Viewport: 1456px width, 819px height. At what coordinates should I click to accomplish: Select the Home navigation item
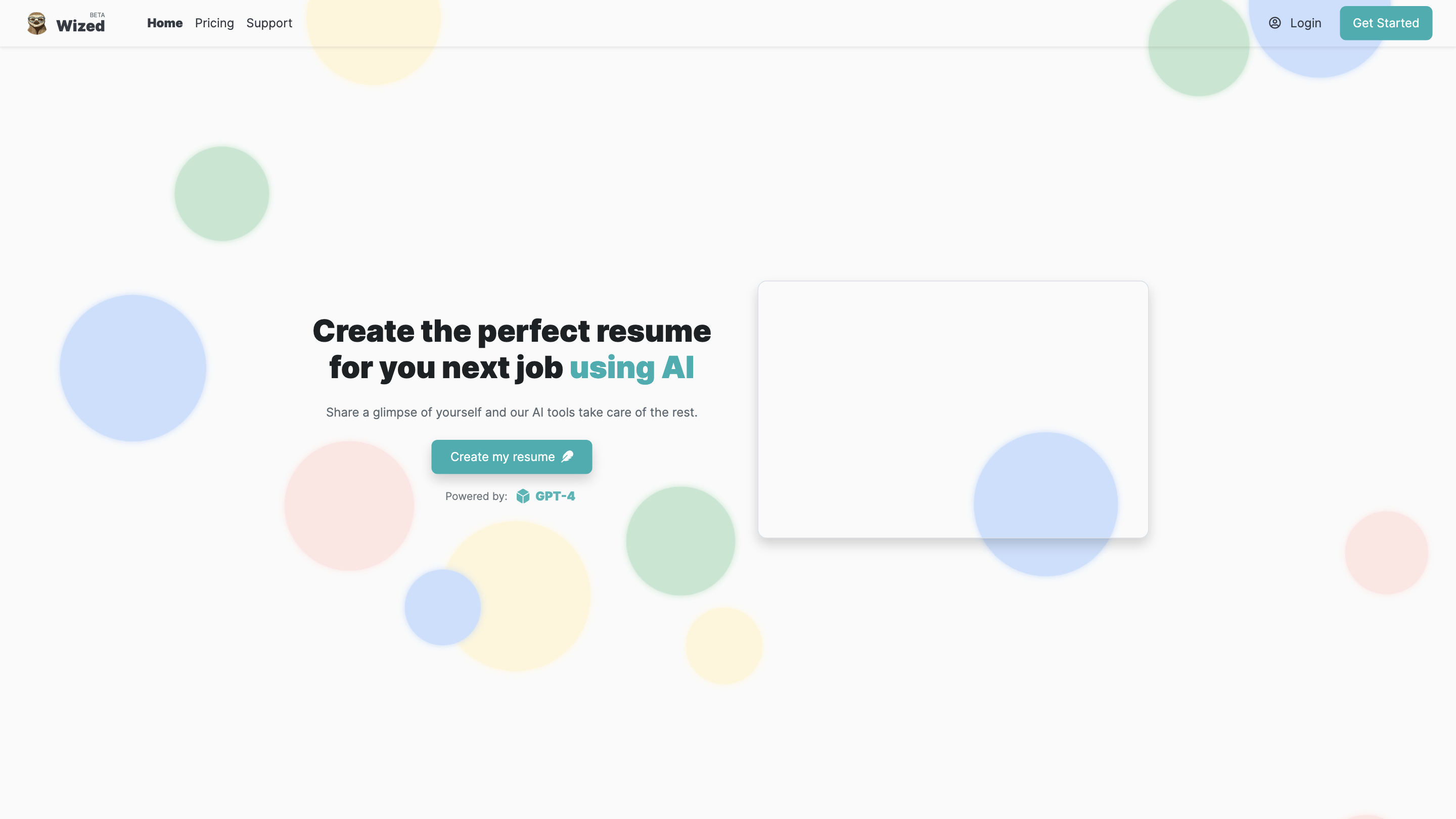(164, 23)
